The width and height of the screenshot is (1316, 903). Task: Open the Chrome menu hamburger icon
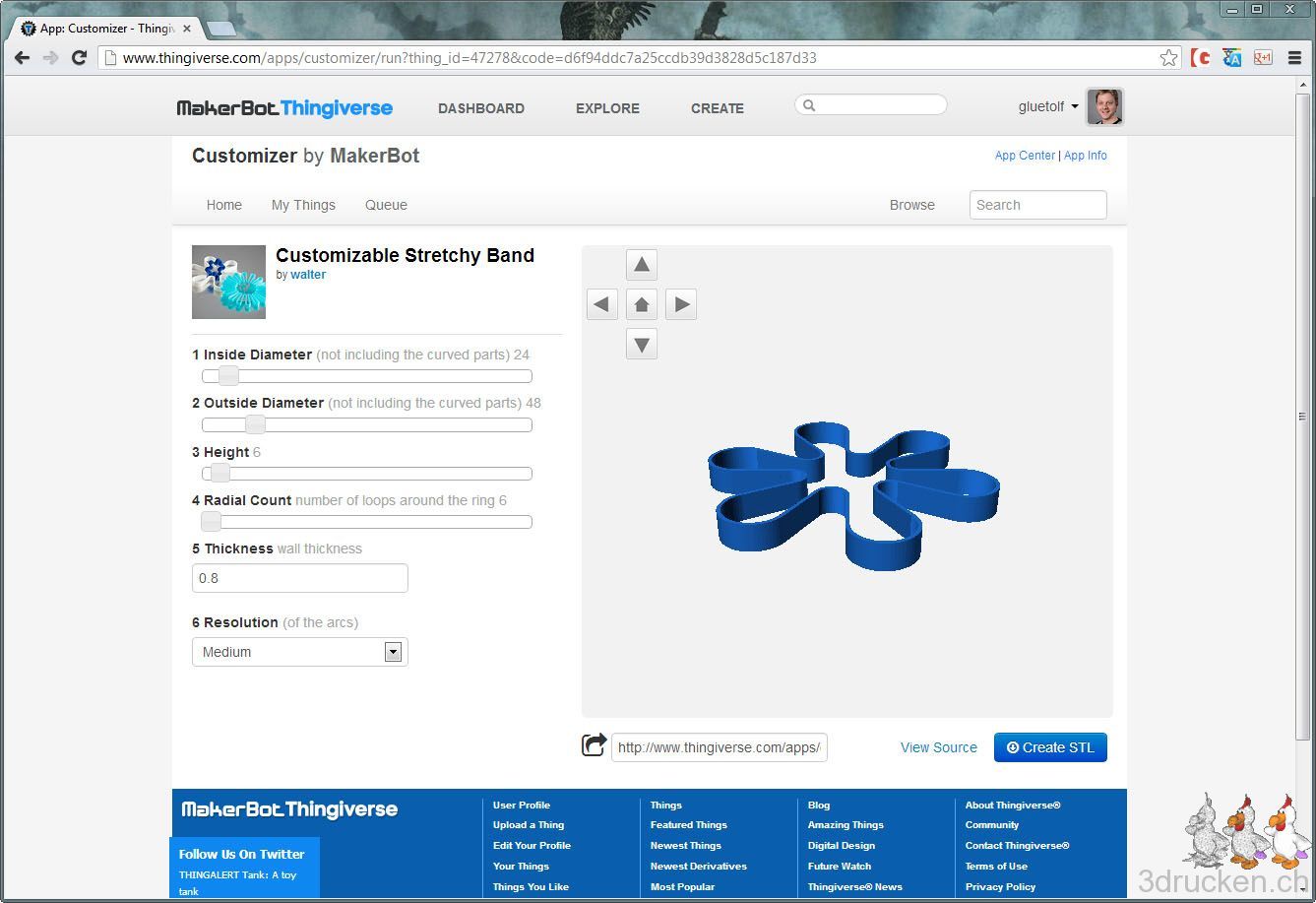tap(1294, 58)
